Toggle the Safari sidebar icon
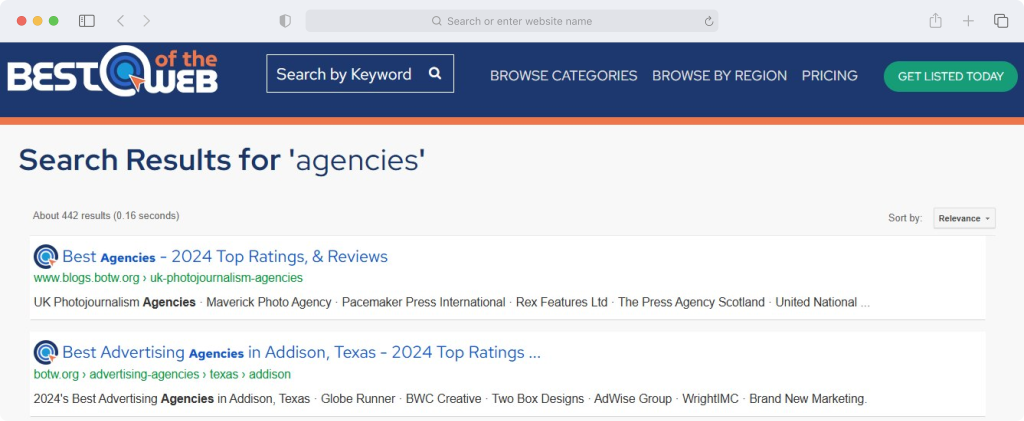The width and height of the screenshot is (1024, 421). tap(87, 21)
